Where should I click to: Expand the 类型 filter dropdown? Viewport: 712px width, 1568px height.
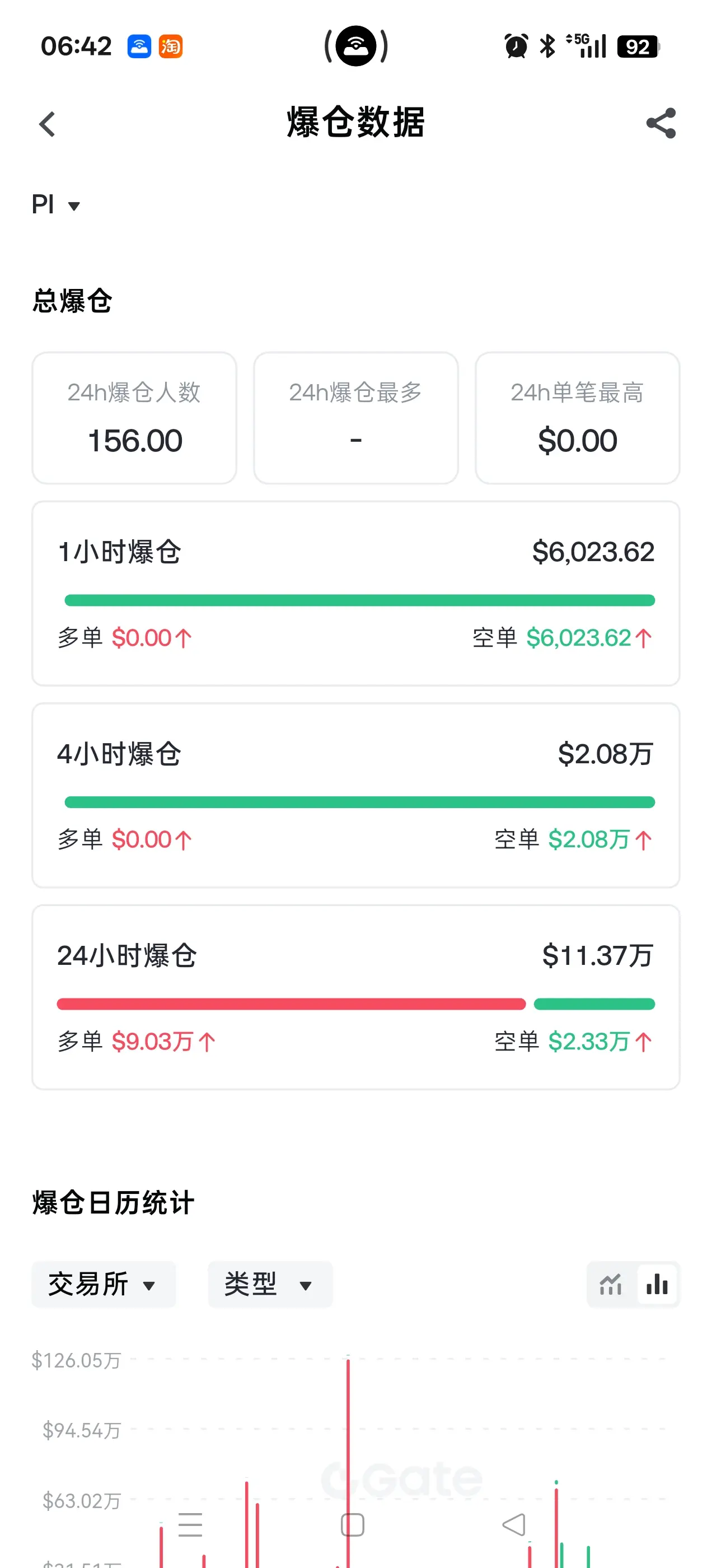[x=270, y=1284]
